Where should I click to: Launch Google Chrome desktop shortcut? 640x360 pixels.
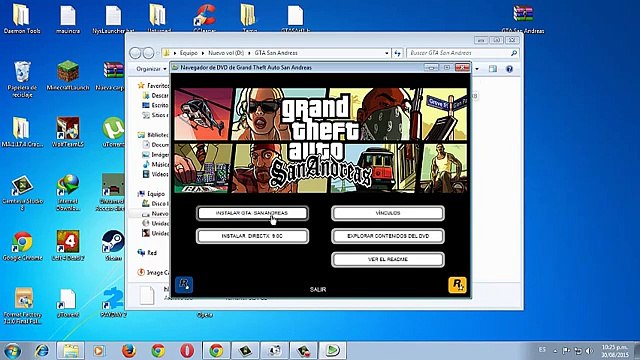coord(22,246)
